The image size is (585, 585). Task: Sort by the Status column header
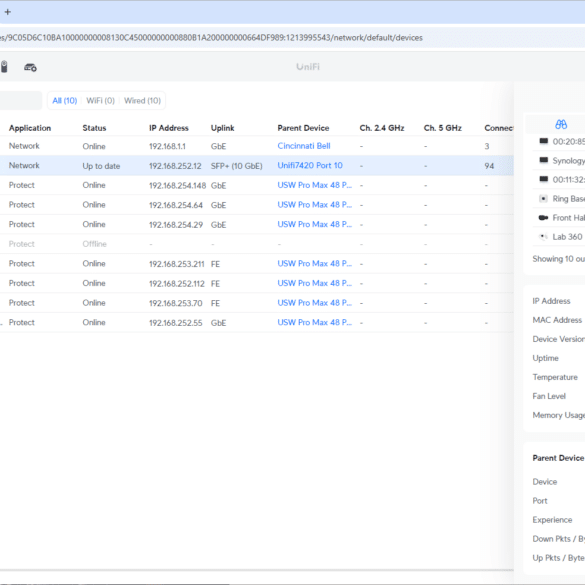point(94,128)
